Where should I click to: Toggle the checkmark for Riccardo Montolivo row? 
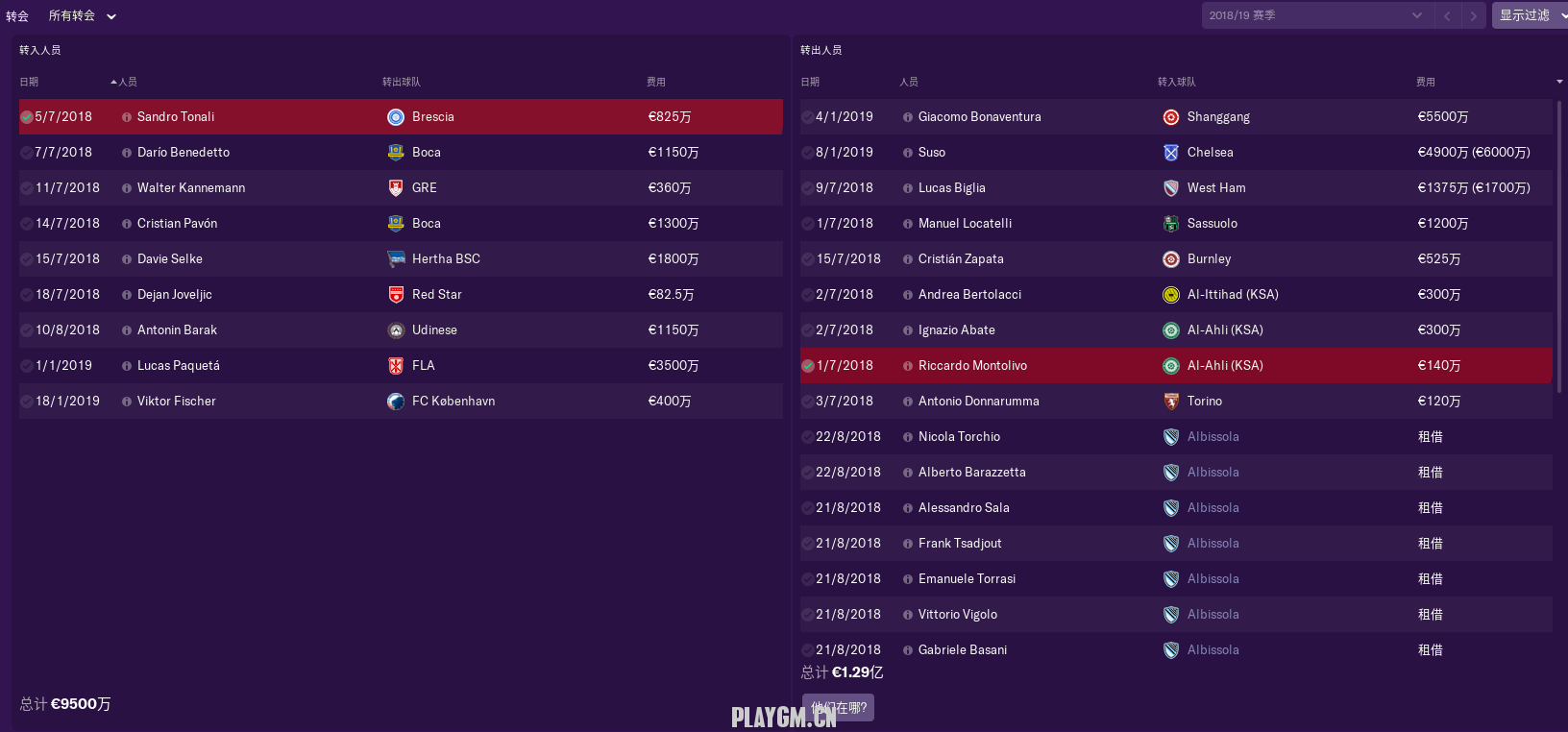pos(808,366)
